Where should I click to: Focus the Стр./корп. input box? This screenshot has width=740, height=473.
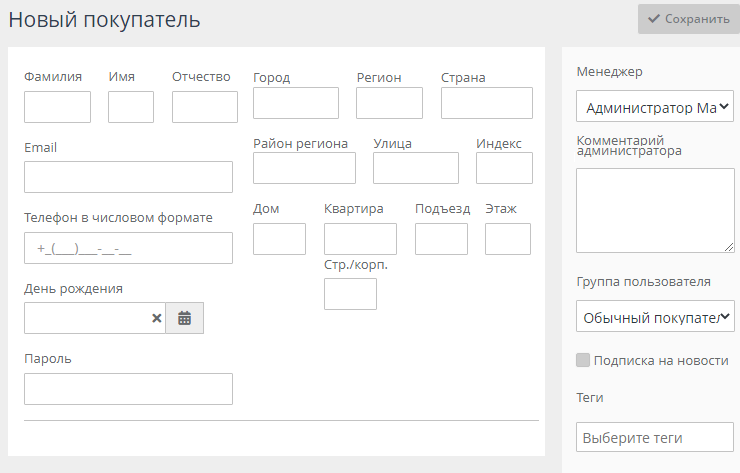(350, 294)
